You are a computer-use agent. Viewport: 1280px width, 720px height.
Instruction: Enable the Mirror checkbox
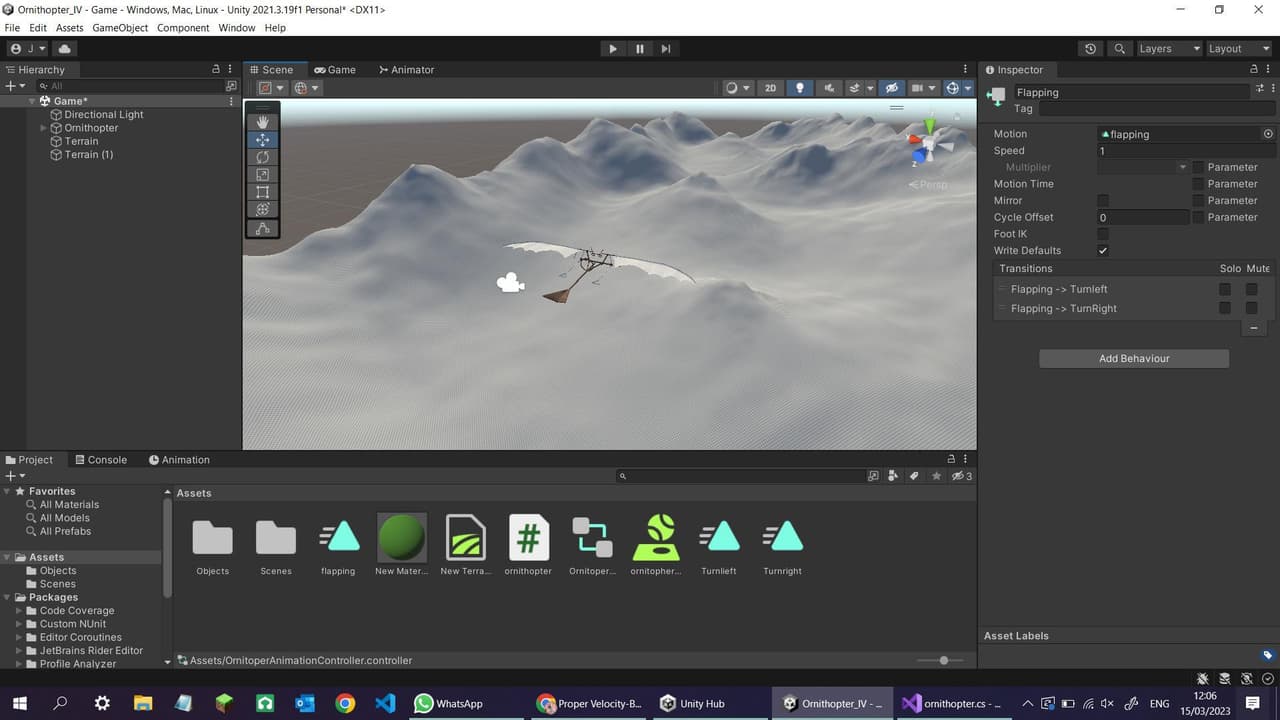click(x=1103, y=201)
